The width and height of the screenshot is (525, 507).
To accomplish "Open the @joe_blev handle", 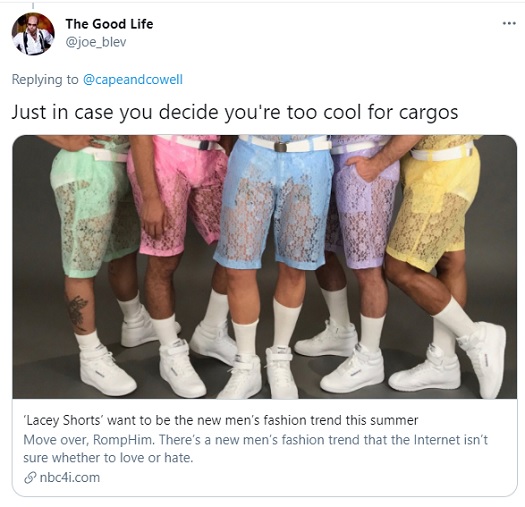I will pyautogui.click(x=96, y=42).
